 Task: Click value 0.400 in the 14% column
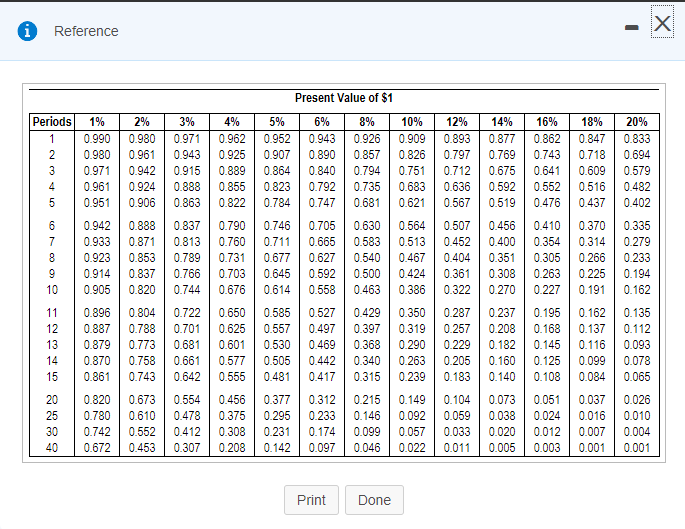(502, 242)
